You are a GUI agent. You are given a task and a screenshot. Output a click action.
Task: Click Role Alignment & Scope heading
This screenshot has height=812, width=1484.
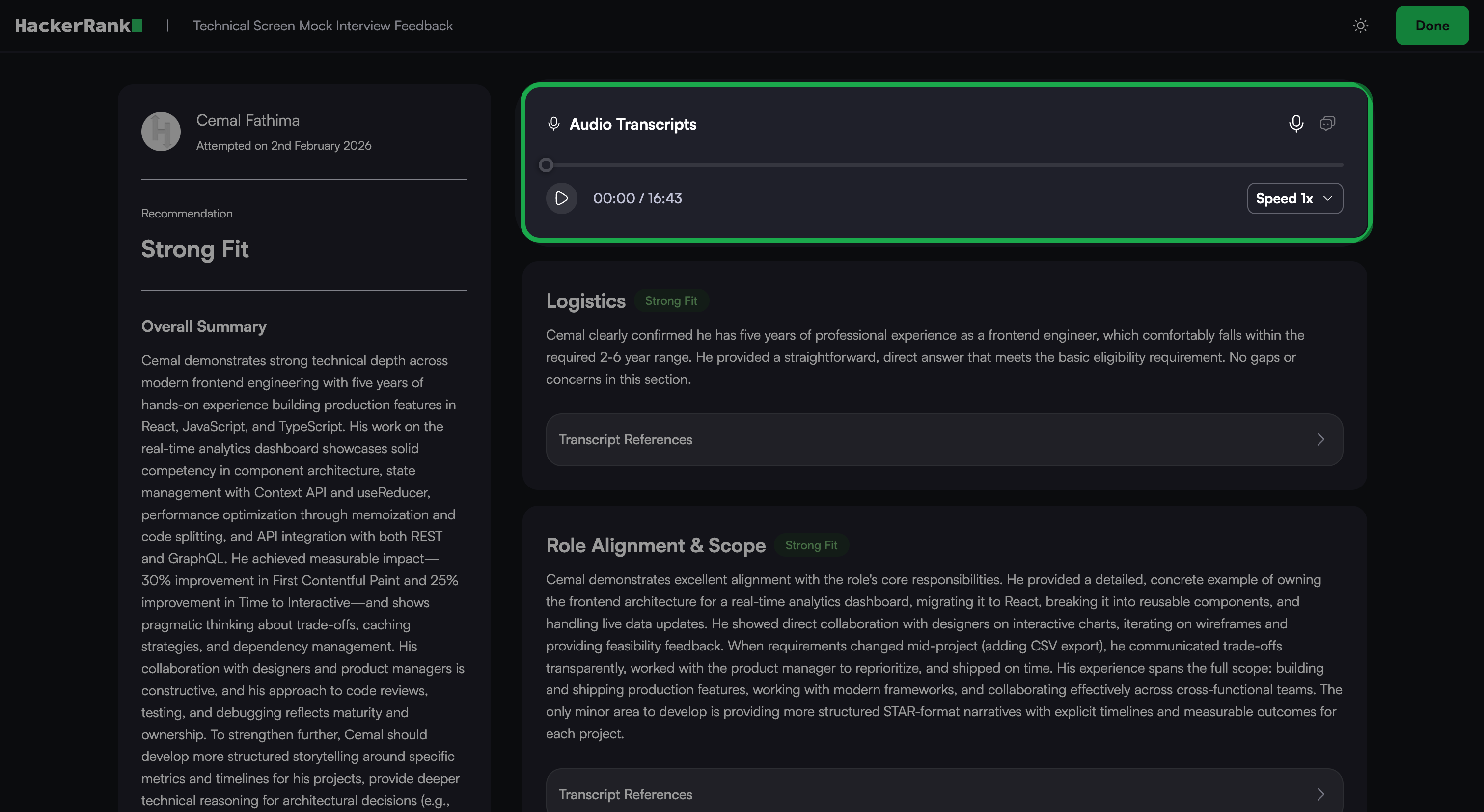click(x=655, y=545)
